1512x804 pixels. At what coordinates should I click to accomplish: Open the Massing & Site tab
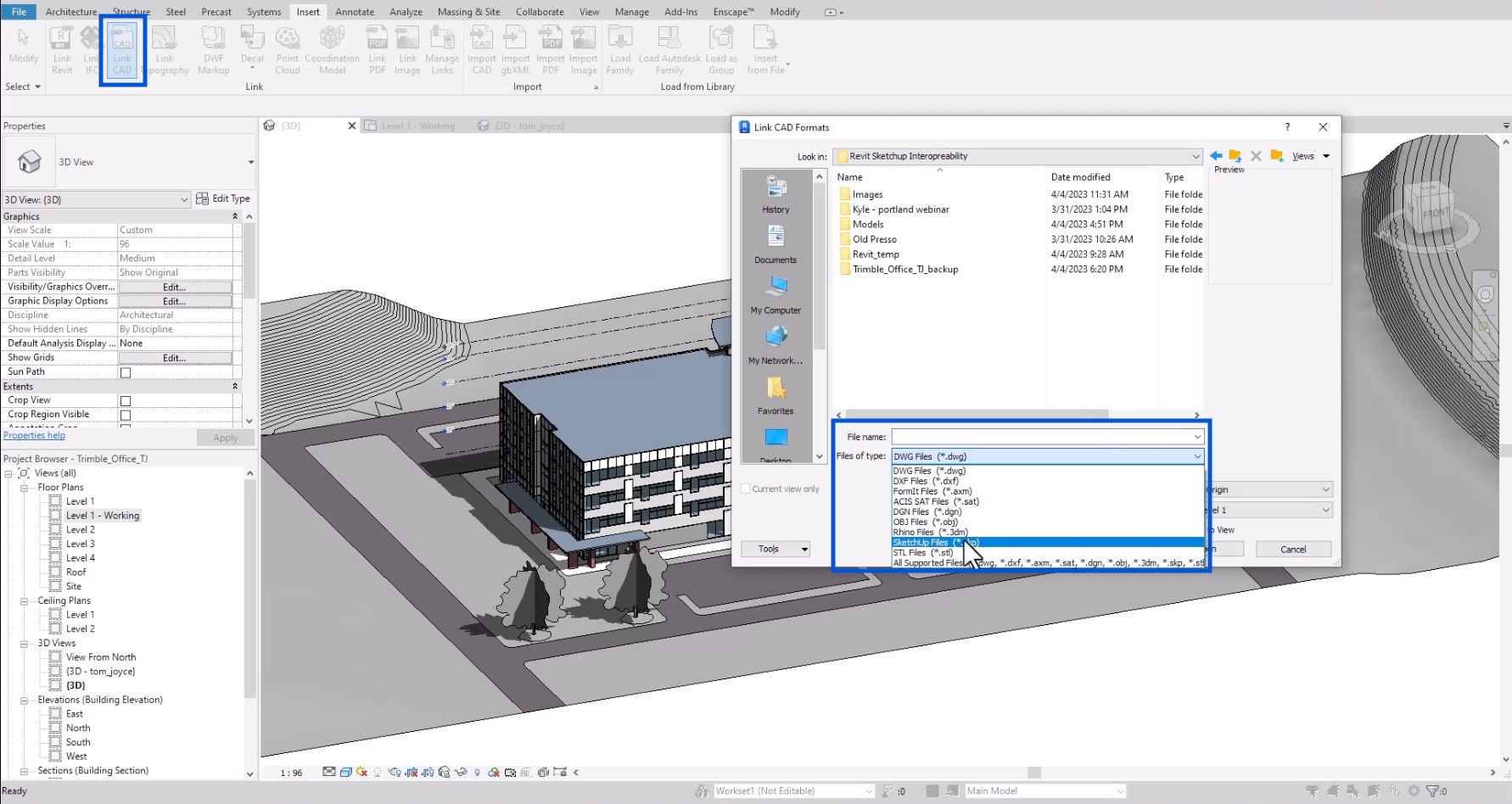pos(468,11)
